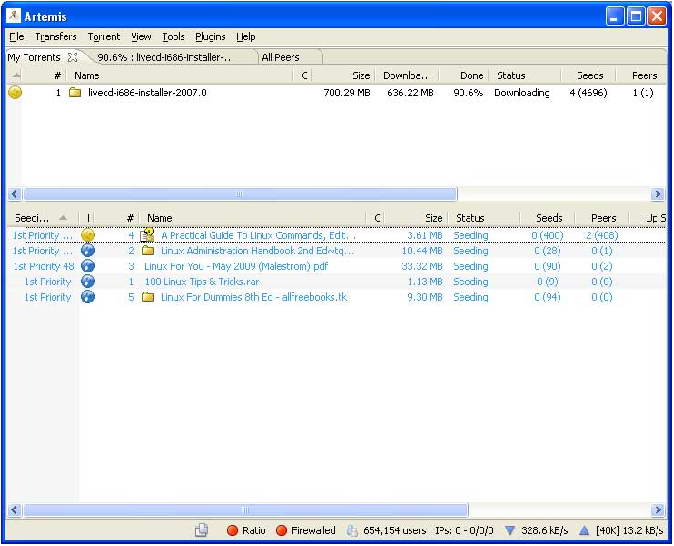Screen dimensions: 674x546
Task: Select the livecd-i686-installer-2007.0 torrent row
Action: point(337,92)
